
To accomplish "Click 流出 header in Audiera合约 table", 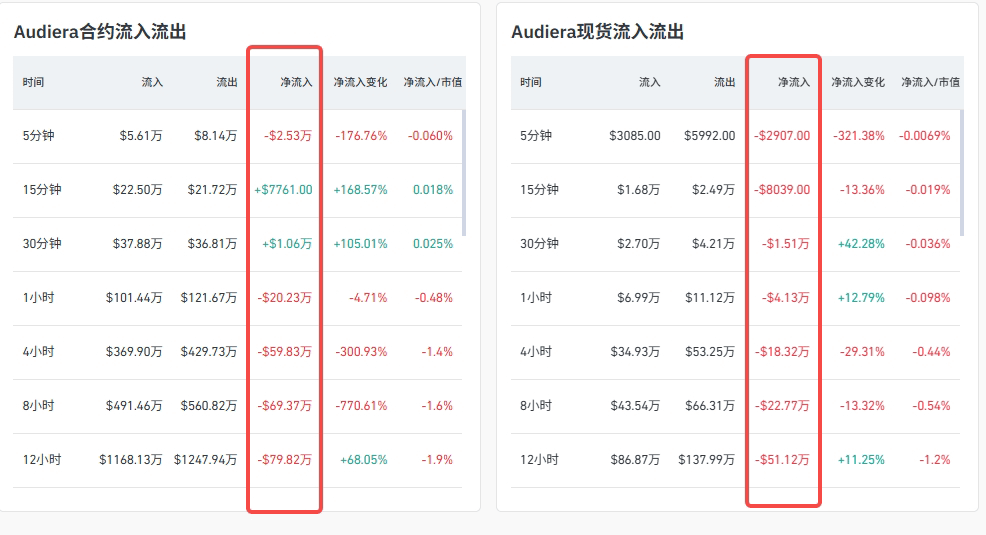I will [226, 82].
